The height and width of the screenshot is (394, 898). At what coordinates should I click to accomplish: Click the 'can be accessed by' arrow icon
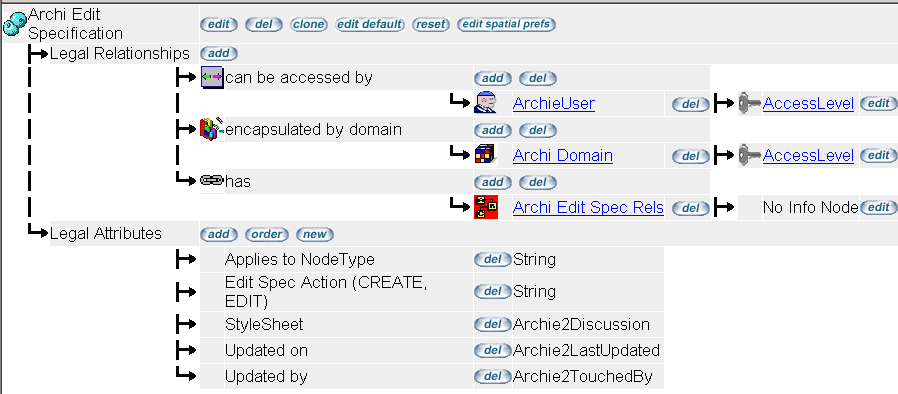click(212, 77)
